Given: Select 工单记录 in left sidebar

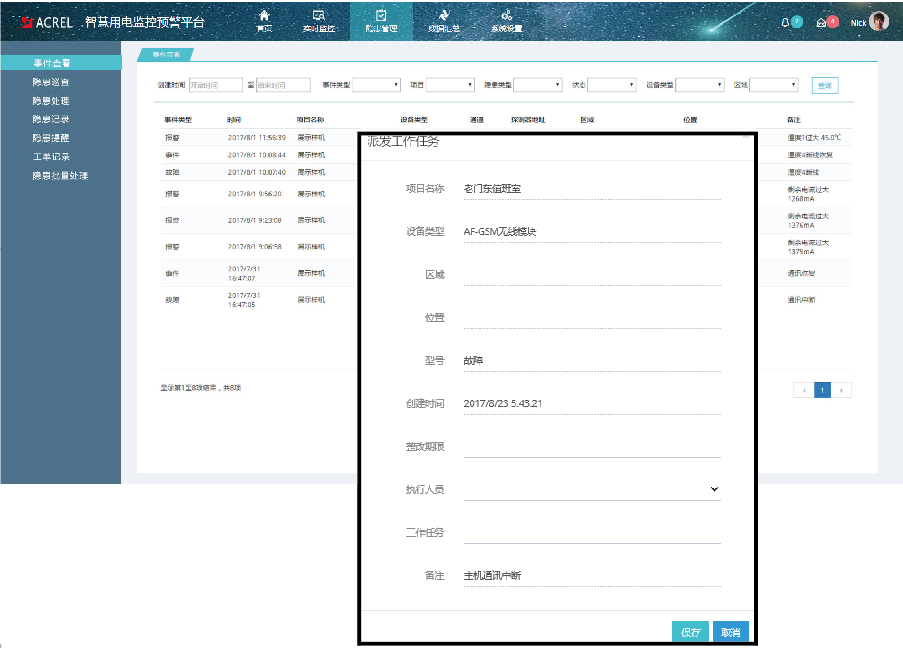Looking at the screenshot, I should [x=51, y=157].
